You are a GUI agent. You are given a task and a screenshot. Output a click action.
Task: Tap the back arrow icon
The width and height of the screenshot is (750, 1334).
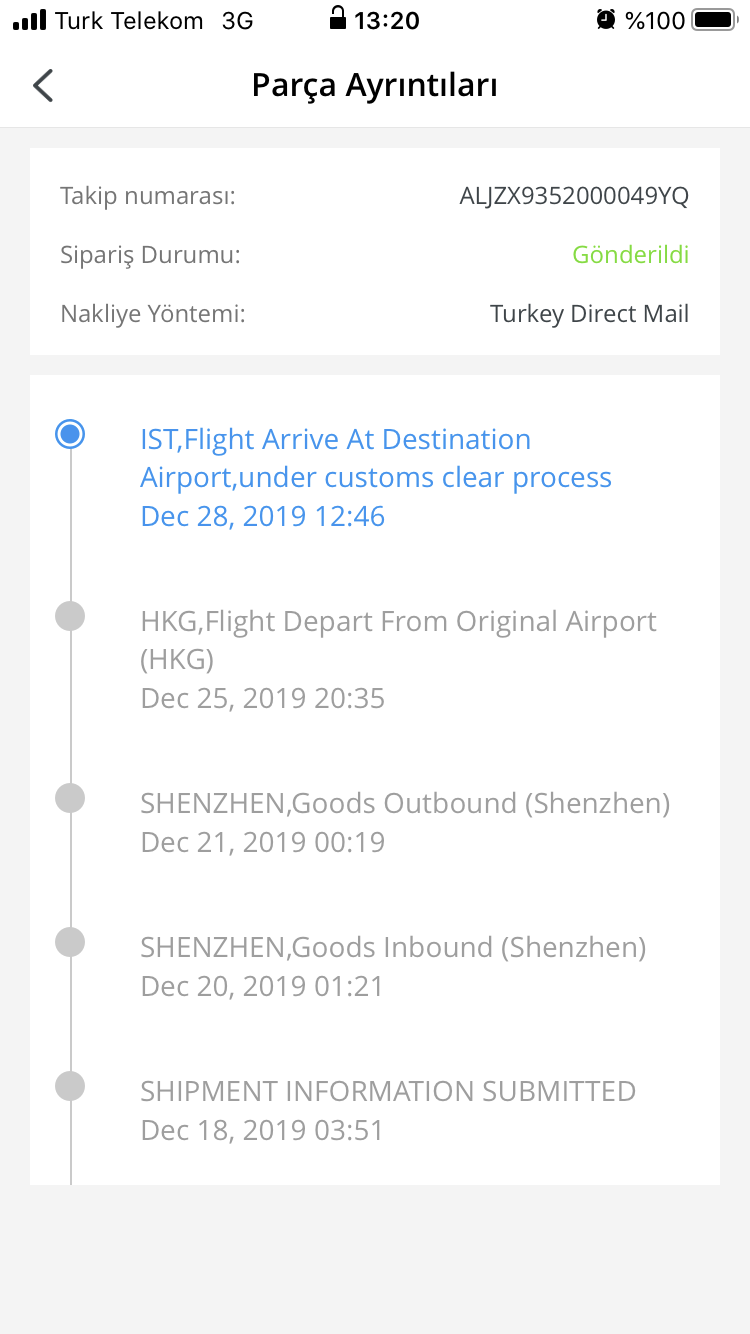point(42,86)
